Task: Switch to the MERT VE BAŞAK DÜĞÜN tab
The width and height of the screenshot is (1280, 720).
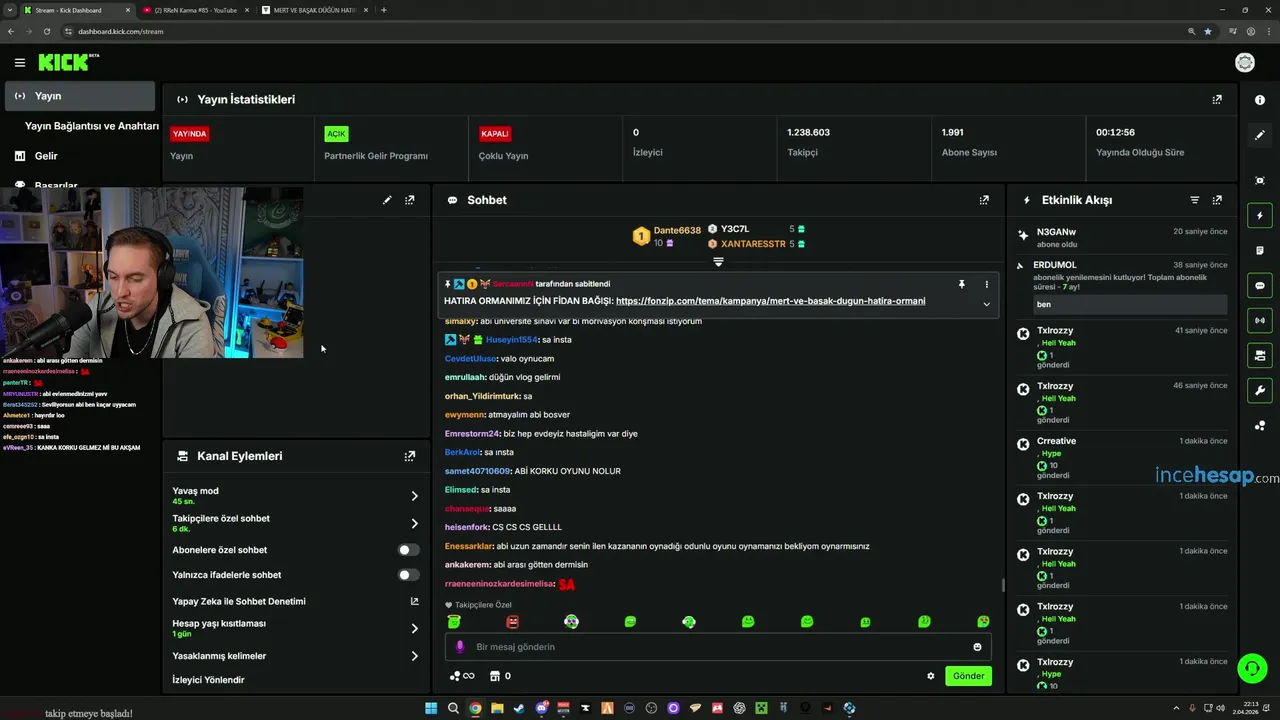Action: click(x=316, y=10)
